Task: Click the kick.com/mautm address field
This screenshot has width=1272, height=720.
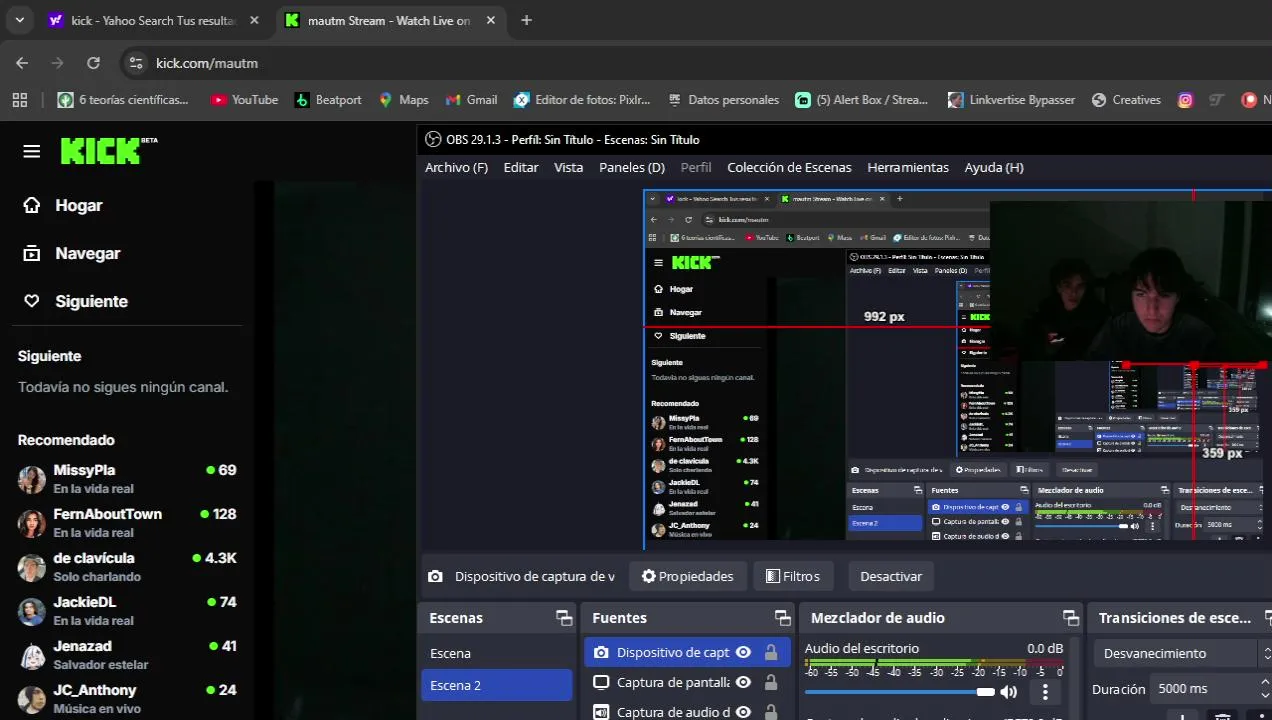Action: [x=207, y=63]
